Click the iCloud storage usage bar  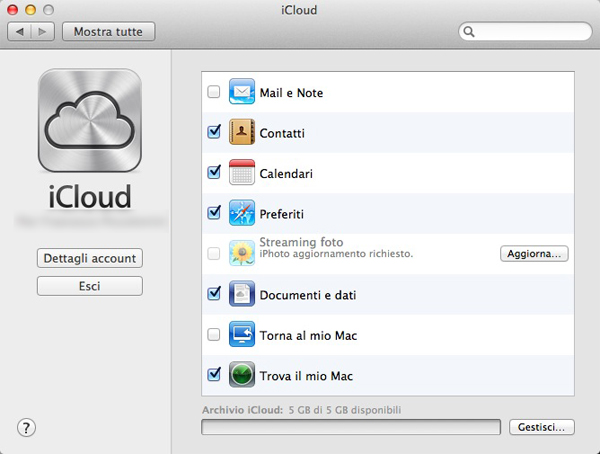tap(351, 427)
